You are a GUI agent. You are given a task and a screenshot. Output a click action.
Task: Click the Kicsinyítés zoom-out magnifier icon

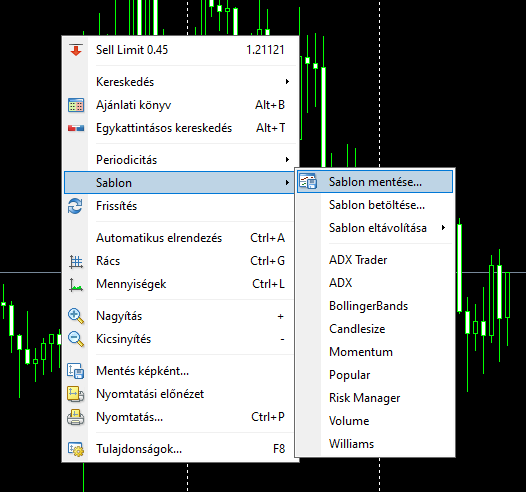pyautogui.click(x=76, y=339)
